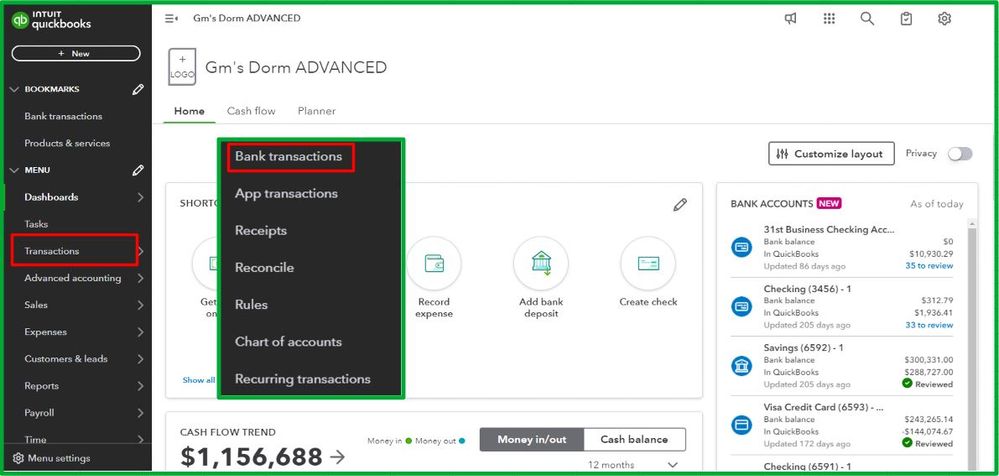Collapse the MENU section
Image resolution: width=999 pixels, height=476 pixels.
pyautogui.click(x=15, y=170)
